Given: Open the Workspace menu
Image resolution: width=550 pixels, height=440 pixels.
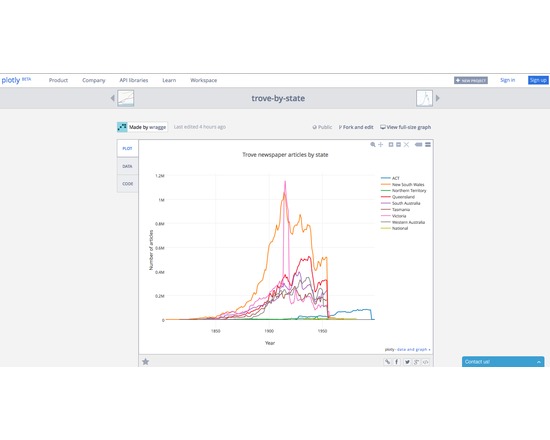Looking at the screenshot, I should (203, 80).
